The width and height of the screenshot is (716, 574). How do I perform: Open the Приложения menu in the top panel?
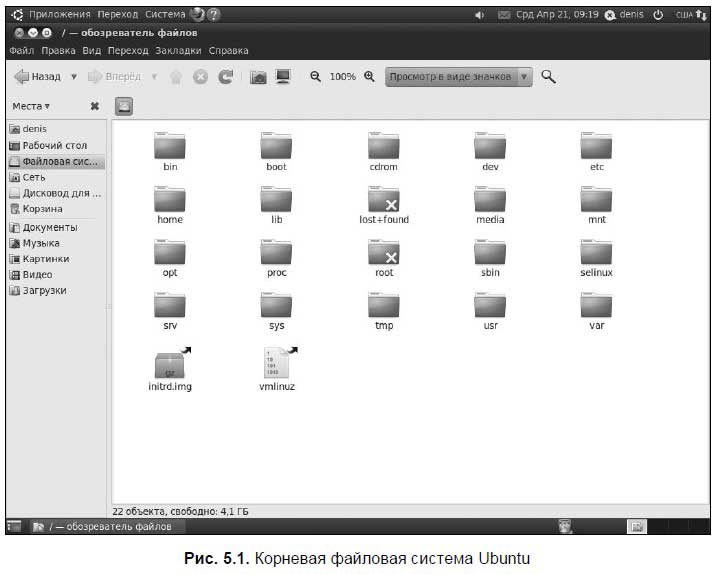click(58, 15)
